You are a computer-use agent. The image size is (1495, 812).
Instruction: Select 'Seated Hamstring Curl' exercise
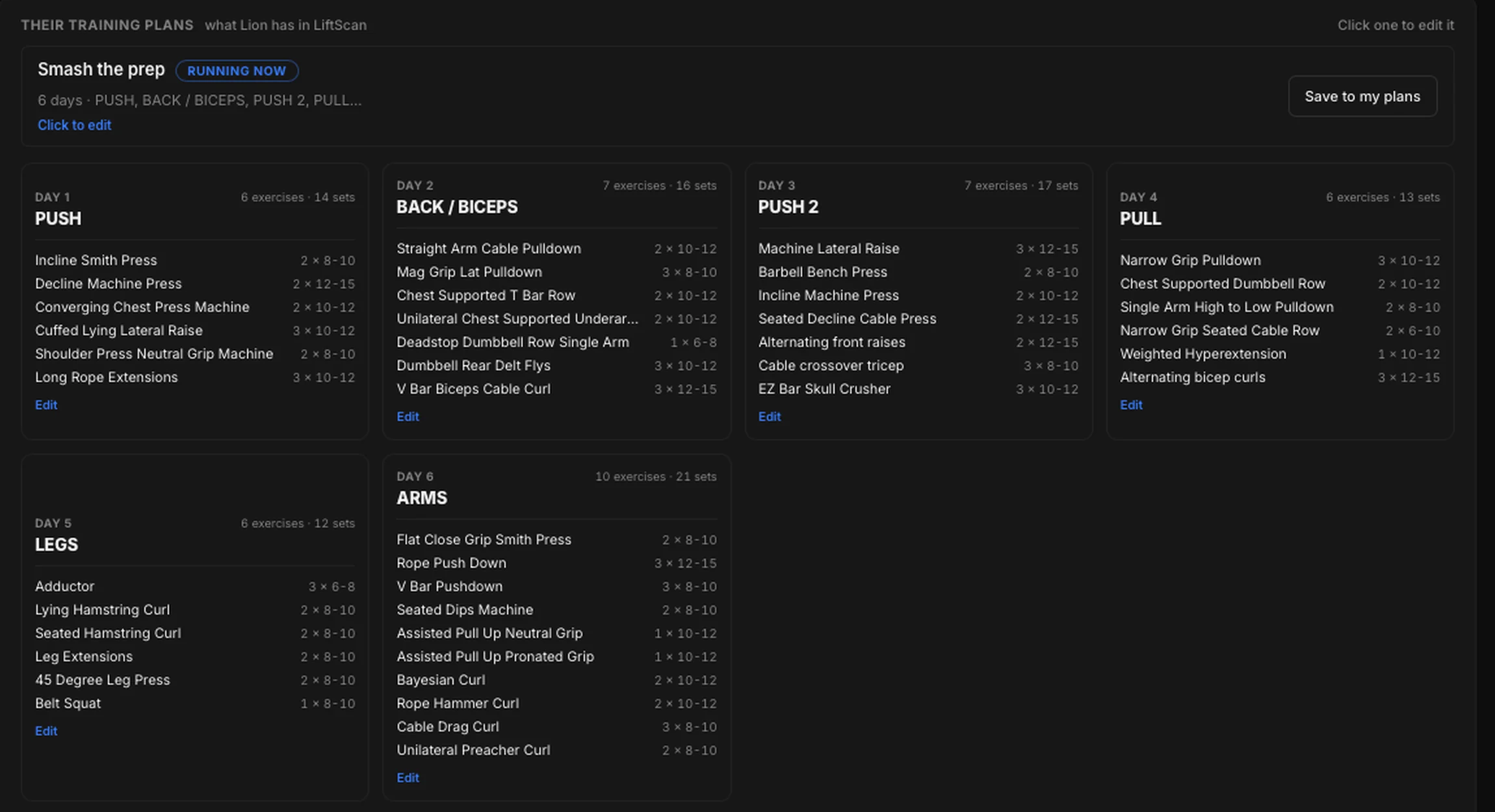tap(195, 633)
